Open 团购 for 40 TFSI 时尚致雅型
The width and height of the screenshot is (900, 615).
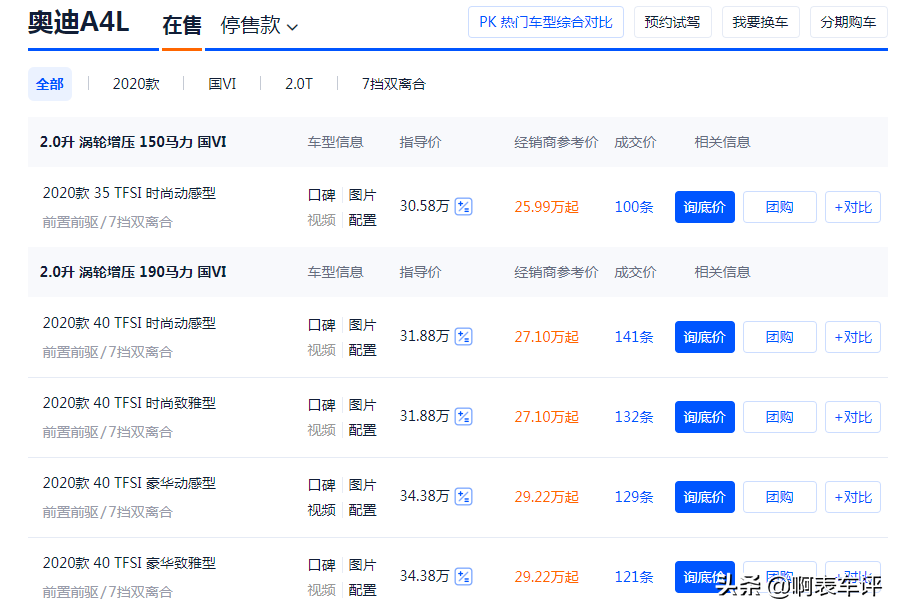(779, 417)
